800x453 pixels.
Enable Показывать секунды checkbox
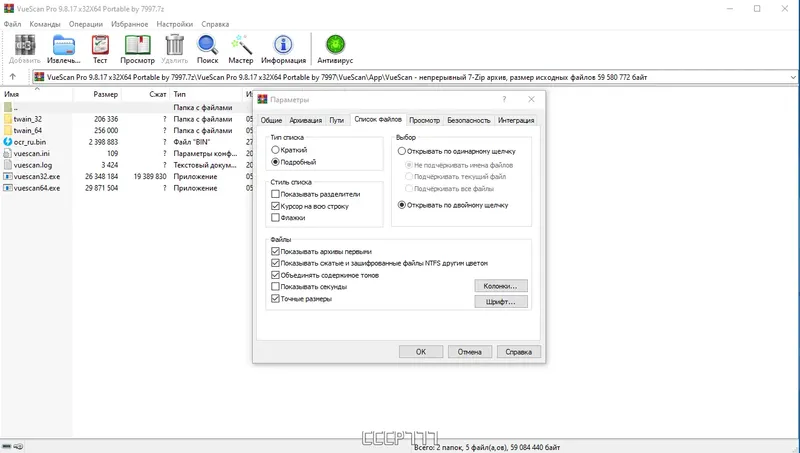coord(276,287)
